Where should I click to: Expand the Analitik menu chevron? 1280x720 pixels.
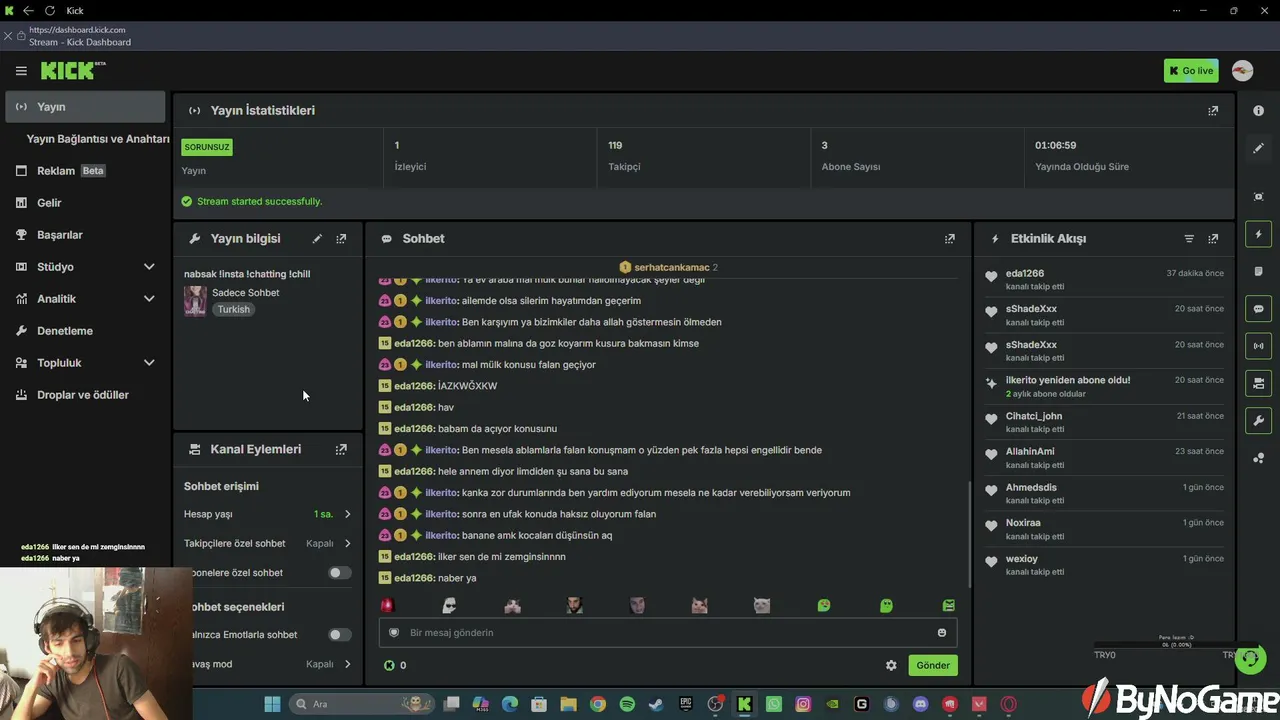[x=149, y=299]
